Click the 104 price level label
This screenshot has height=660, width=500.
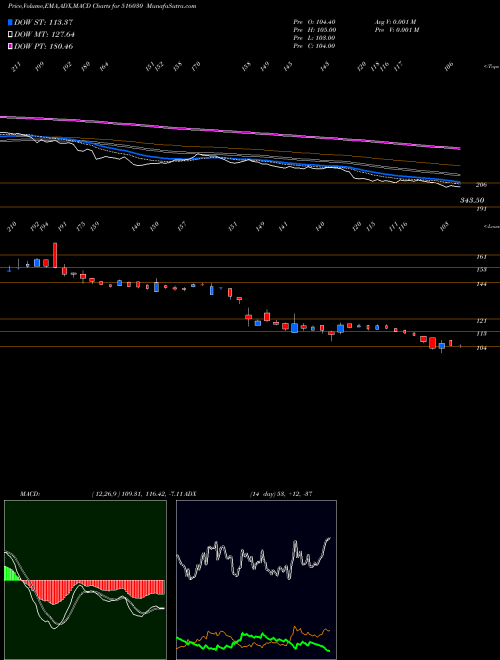481,348
